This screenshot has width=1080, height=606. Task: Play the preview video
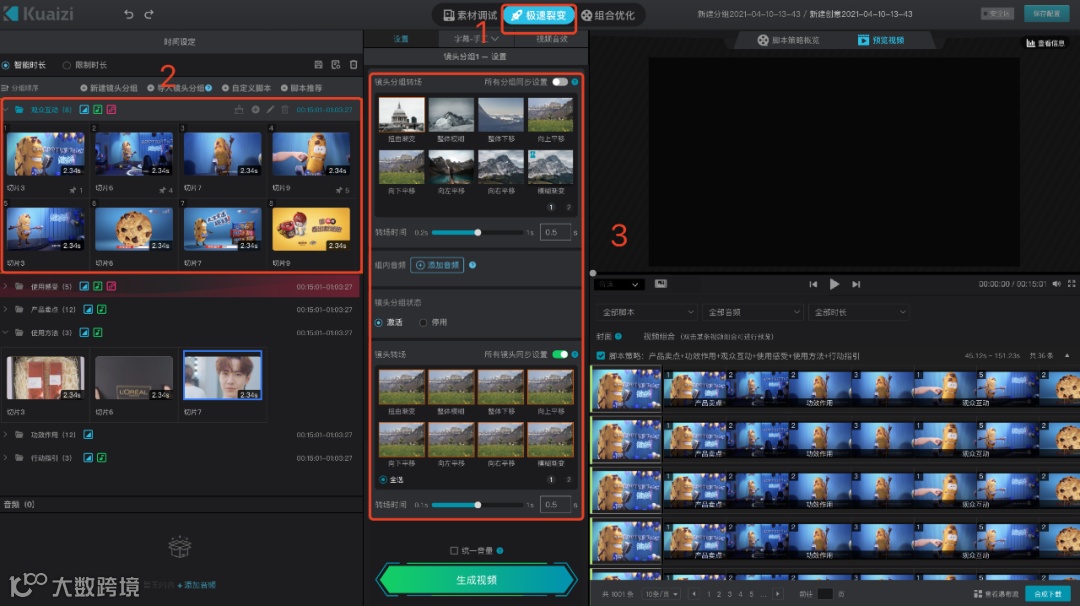tap(834, 284)
